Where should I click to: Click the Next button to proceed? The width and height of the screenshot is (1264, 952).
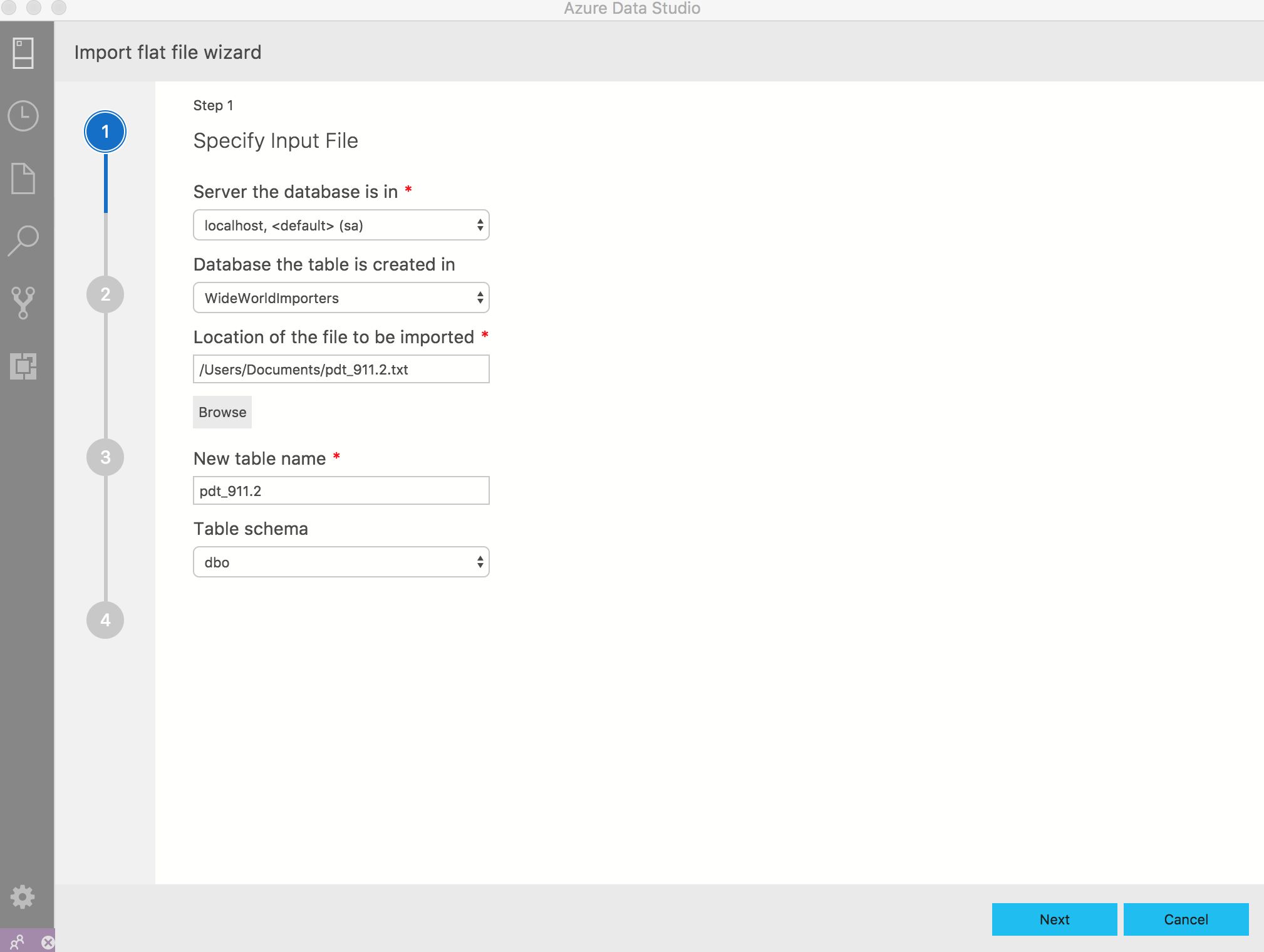[1053, 919]
